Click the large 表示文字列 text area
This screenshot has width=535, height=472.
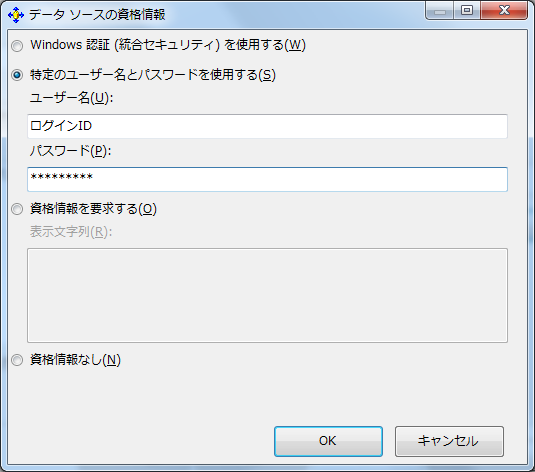(268, 296)
